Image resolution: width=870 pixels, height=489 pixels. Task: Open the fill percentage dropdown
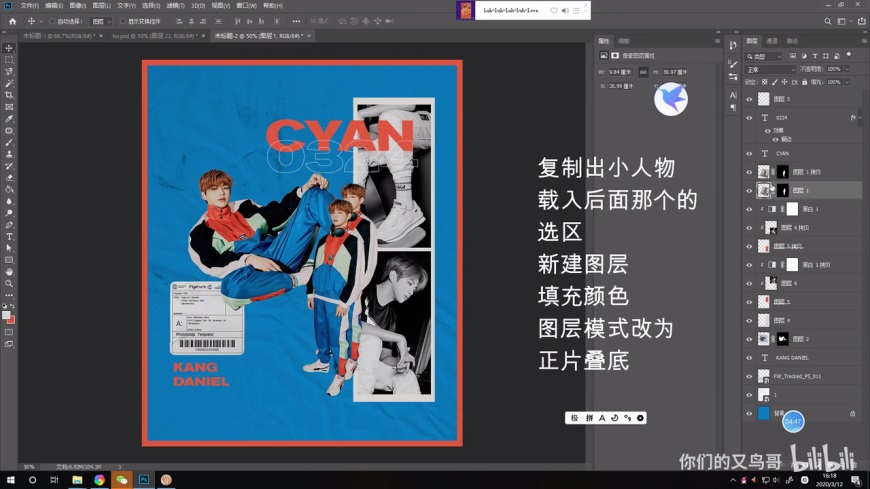847,82
